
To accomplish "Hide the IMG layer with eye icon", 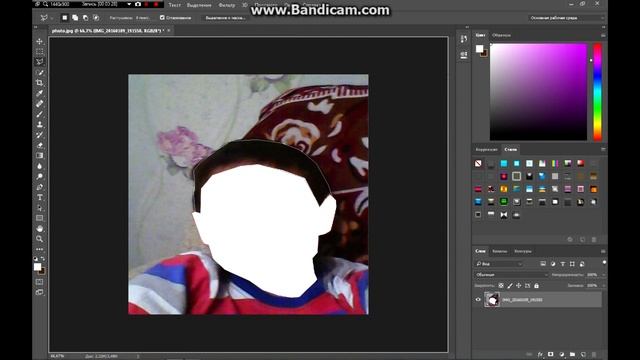I will click(x=478, y=300).
